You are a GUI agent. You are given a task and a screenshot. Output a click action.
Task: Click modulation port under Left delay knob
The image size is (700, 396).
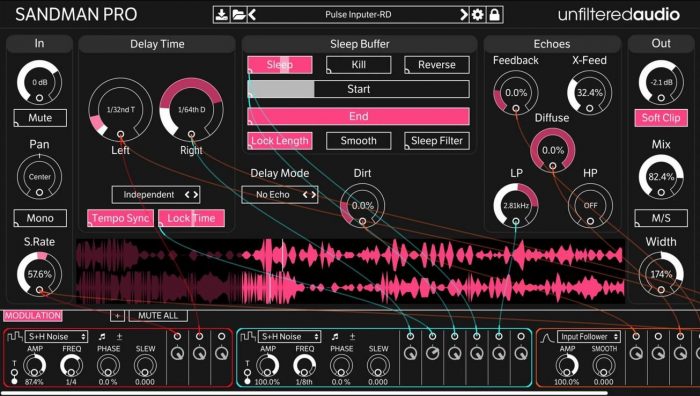[x=121, y=134]
